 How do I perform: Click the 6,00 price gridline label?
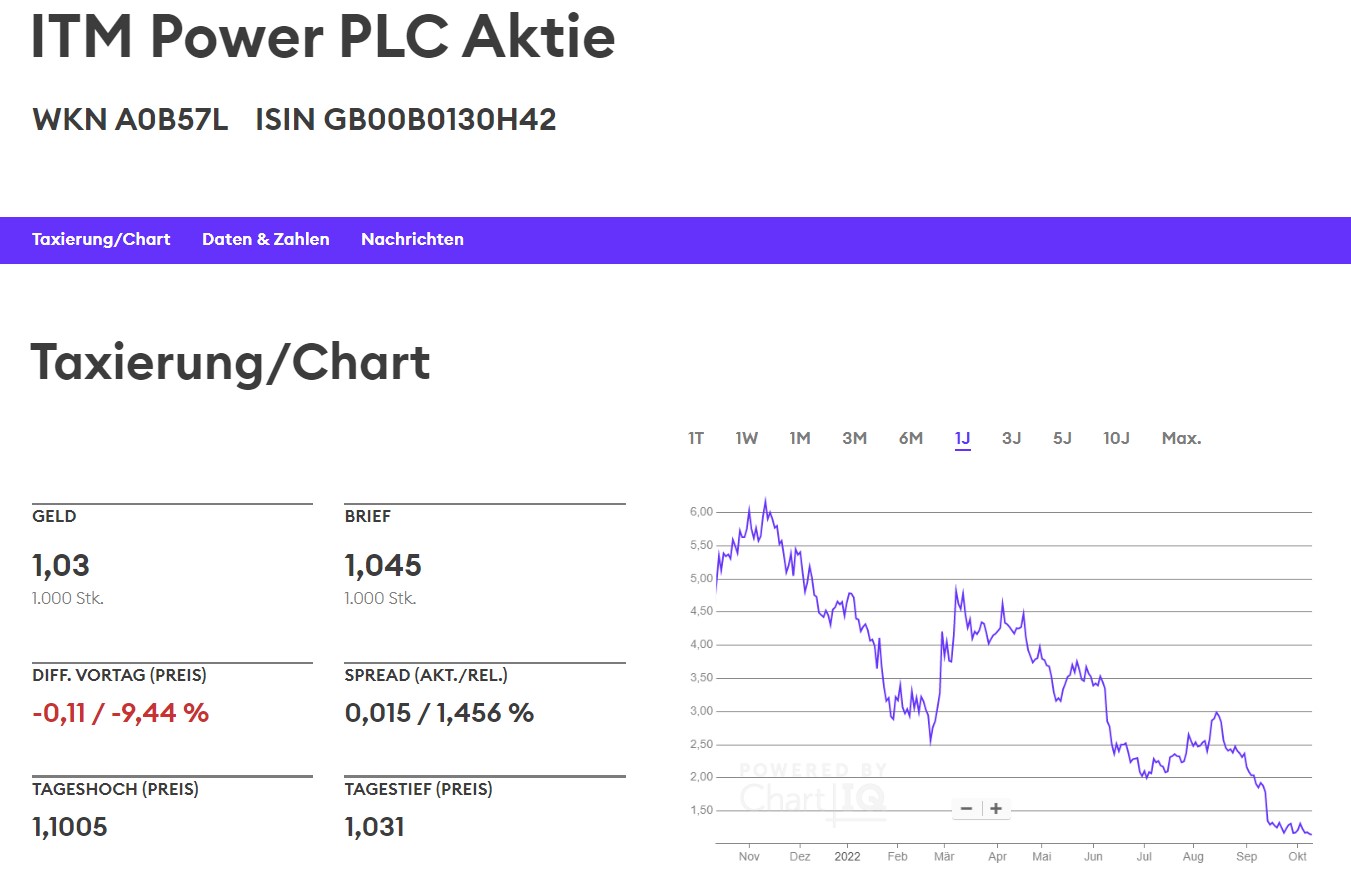tap(700, 512)
